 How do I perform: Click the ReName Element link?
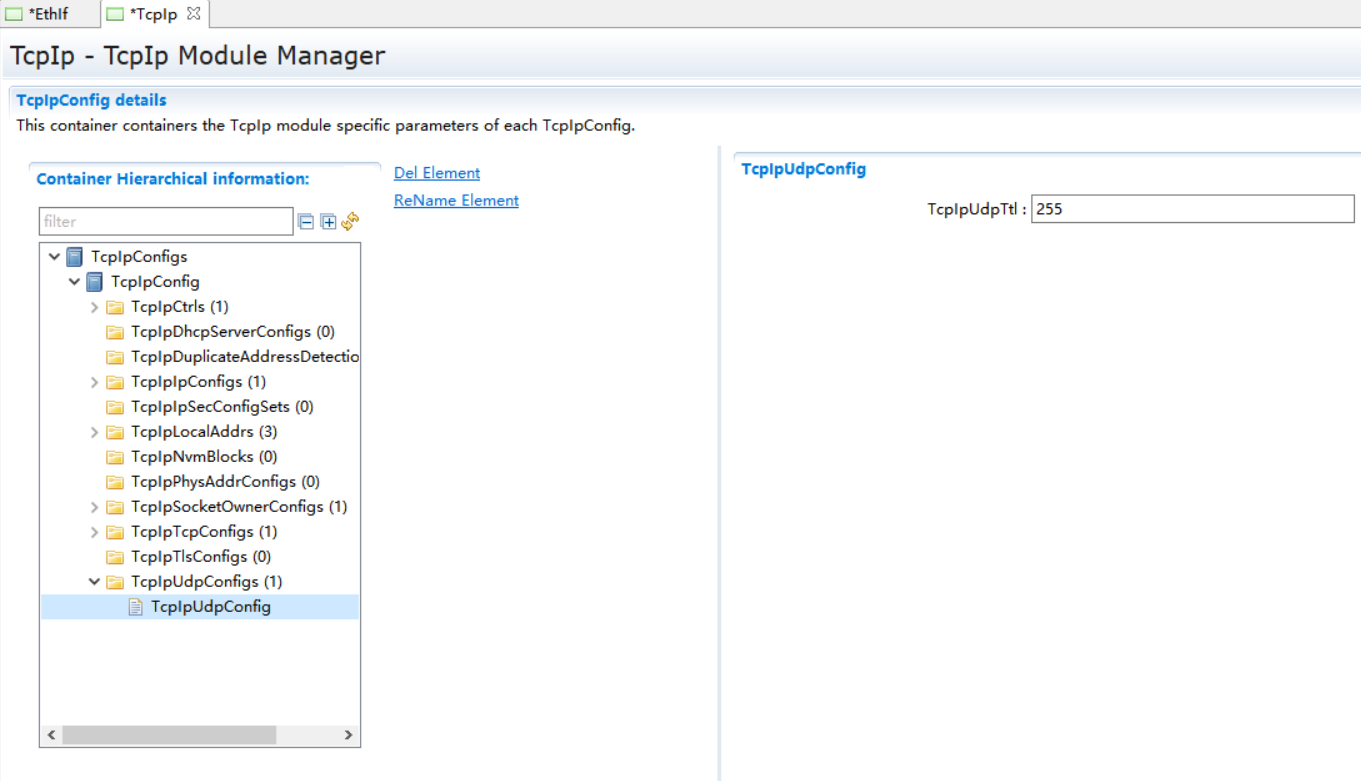[x=456, y=200]
